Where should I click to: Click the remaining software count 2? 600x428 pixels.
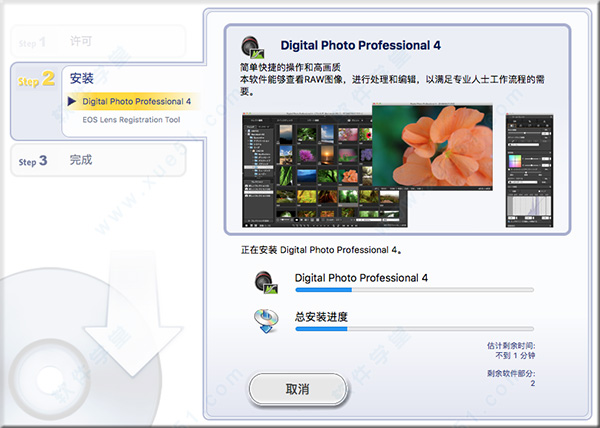point(533,383)
